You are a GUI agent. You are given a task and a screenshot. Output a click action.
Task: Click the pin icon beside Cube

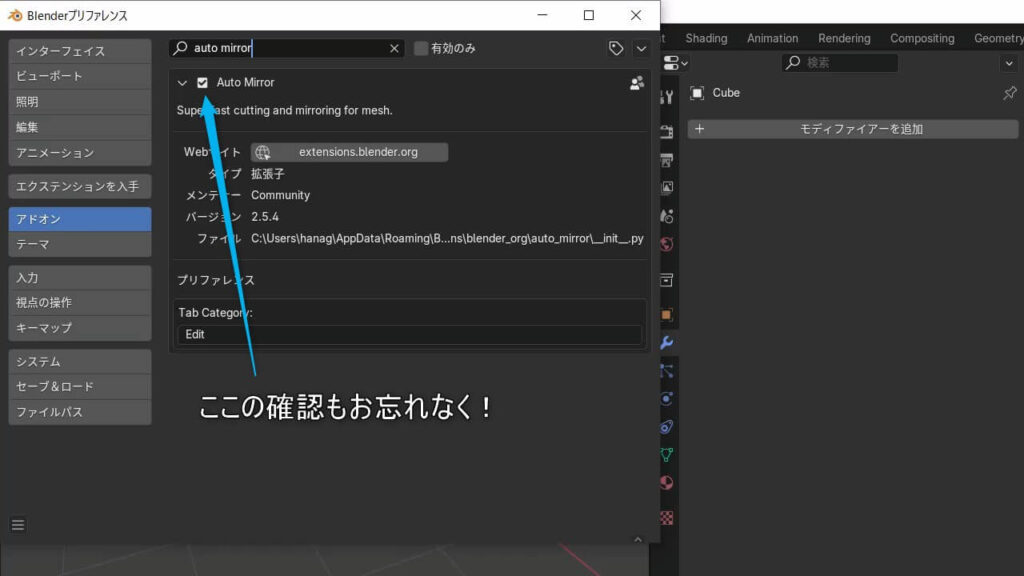pyautogui.click(x=1010, y=93)
